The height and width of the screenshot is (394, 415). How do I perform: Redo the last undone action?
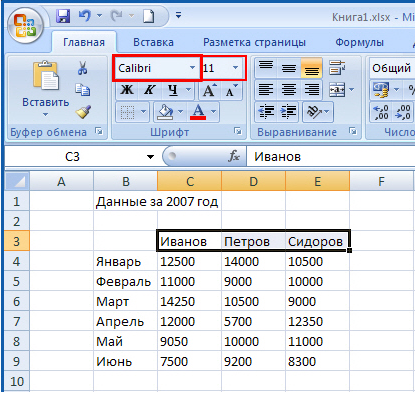click(117, 16)
